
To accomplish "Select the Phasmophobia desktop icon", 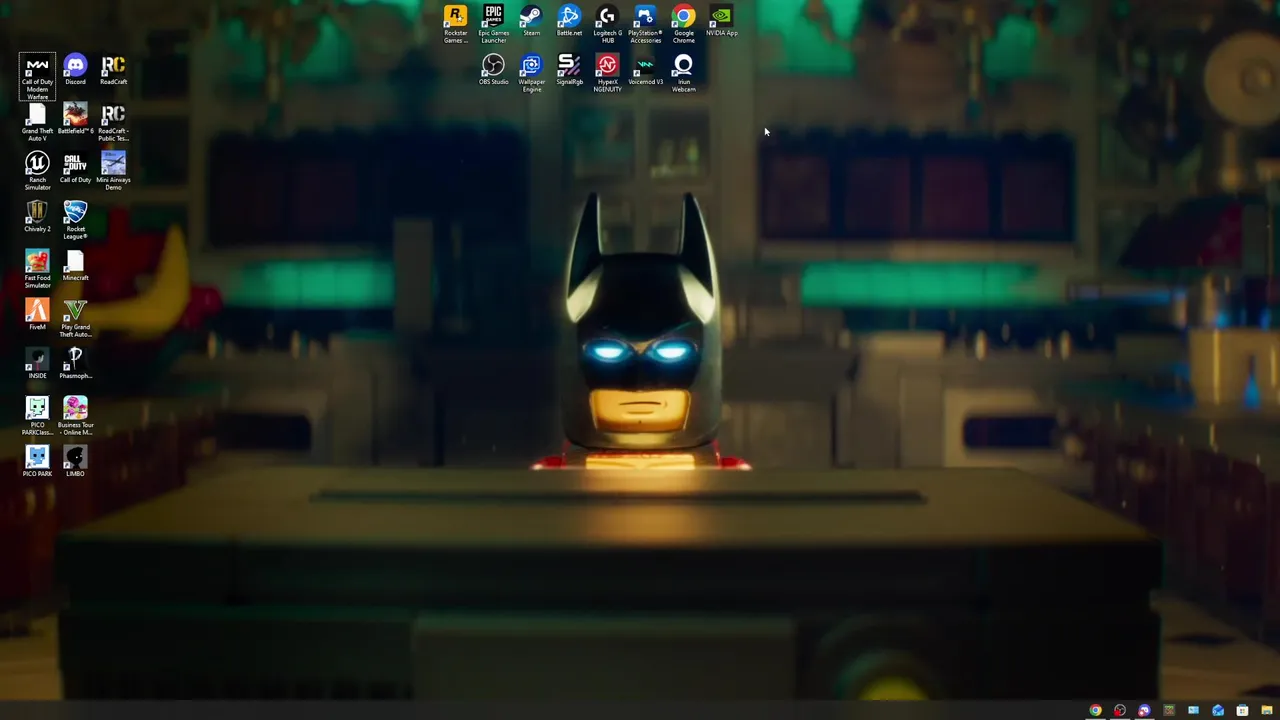I will pyautogui.click(x=75, y=364).
